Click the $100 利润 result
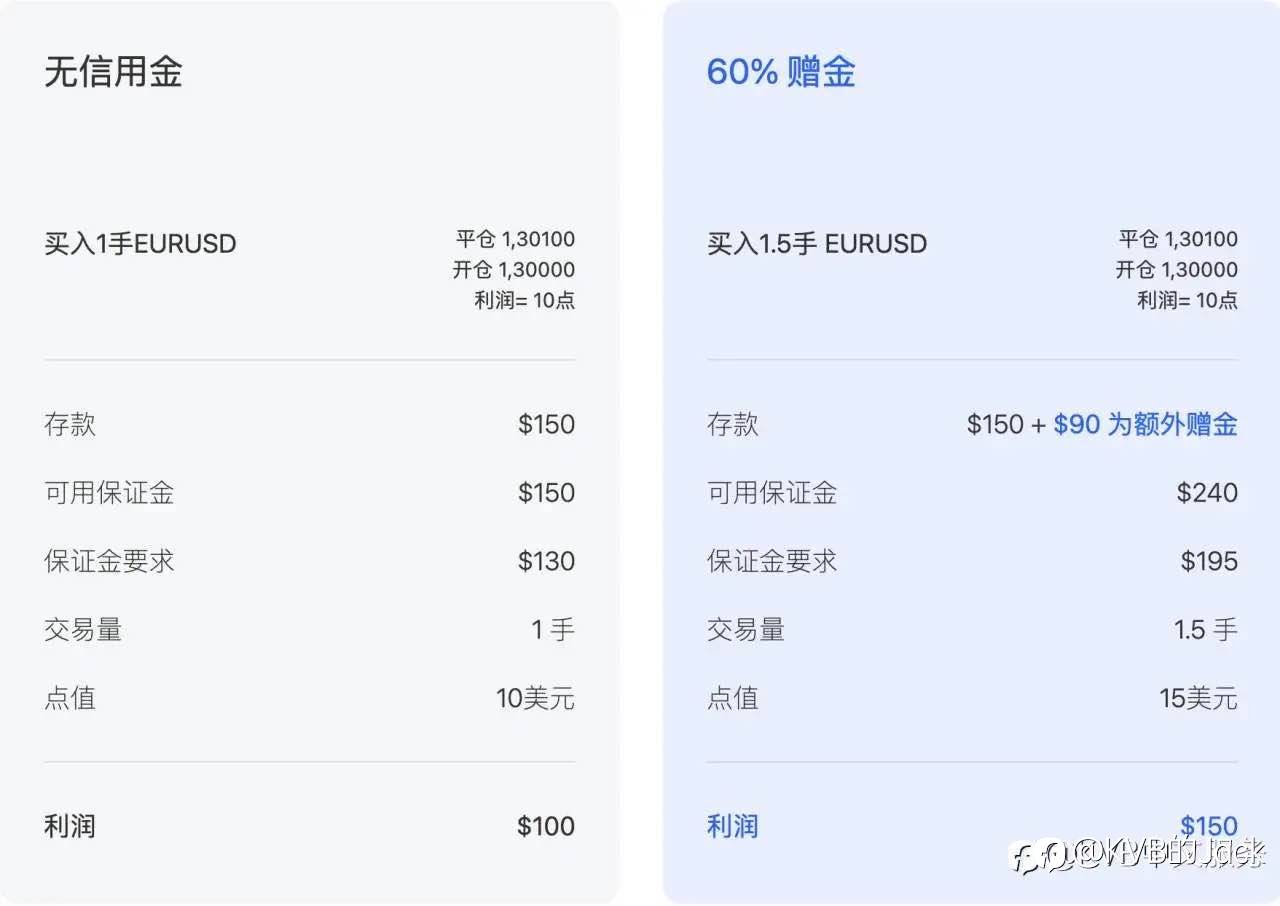1280x906 pixels. [546, 826]
